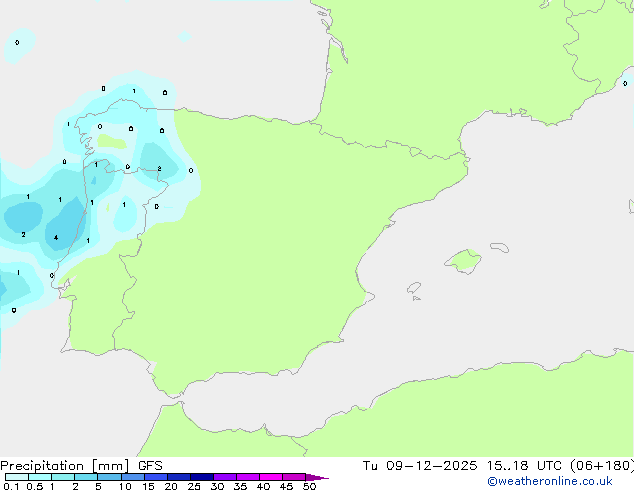Select the 5–10 mm legend color box
This screenshot has height=490, width=634.
109,477
